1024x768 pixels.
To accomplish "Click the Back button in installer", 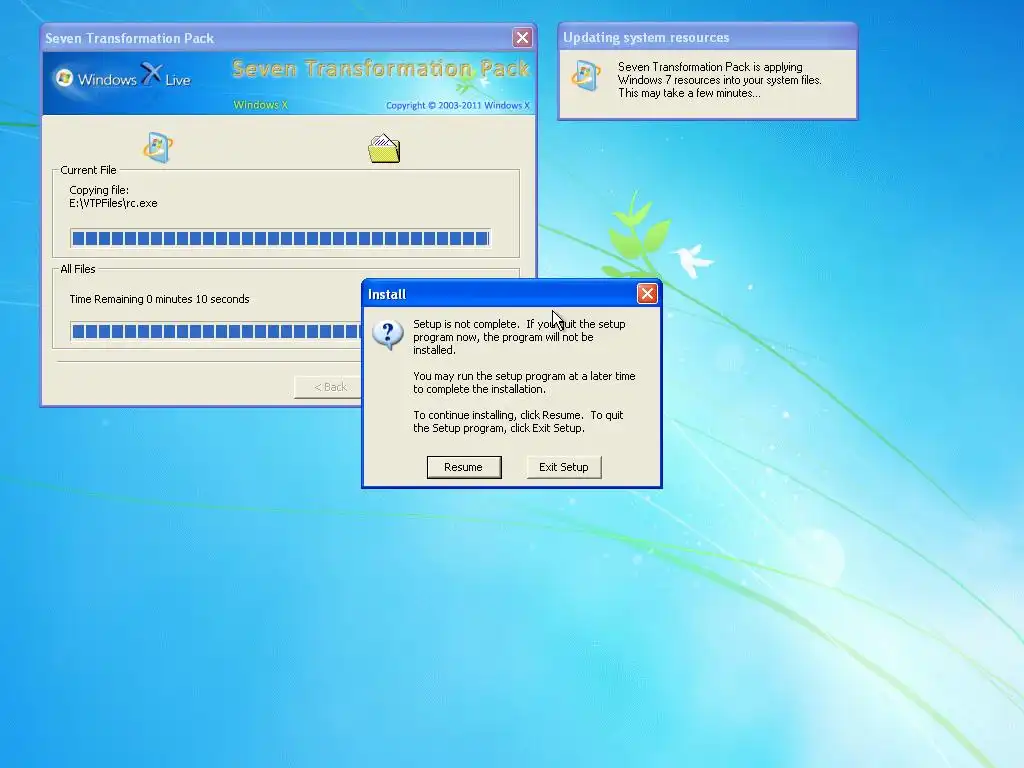I will click(327, 387).
